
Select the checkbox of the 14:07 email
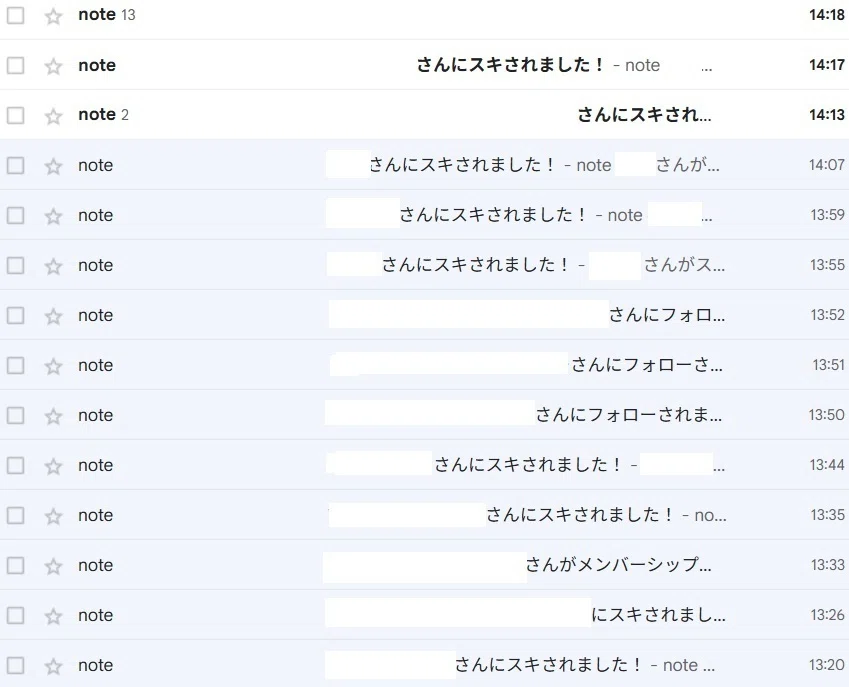[15, 165]
